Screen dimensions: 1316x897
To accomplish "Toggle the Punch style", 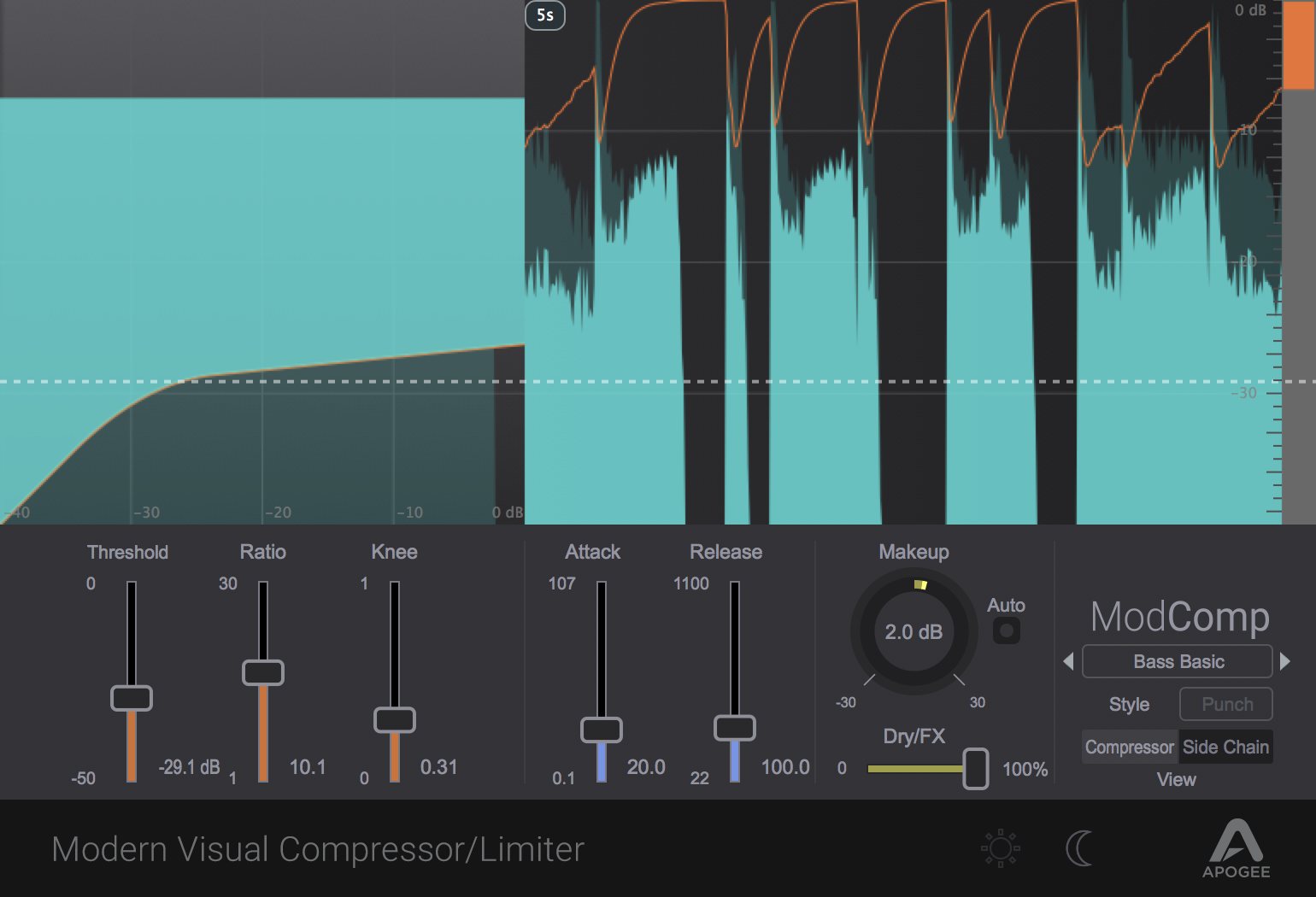I will (x=1225, y=704).
